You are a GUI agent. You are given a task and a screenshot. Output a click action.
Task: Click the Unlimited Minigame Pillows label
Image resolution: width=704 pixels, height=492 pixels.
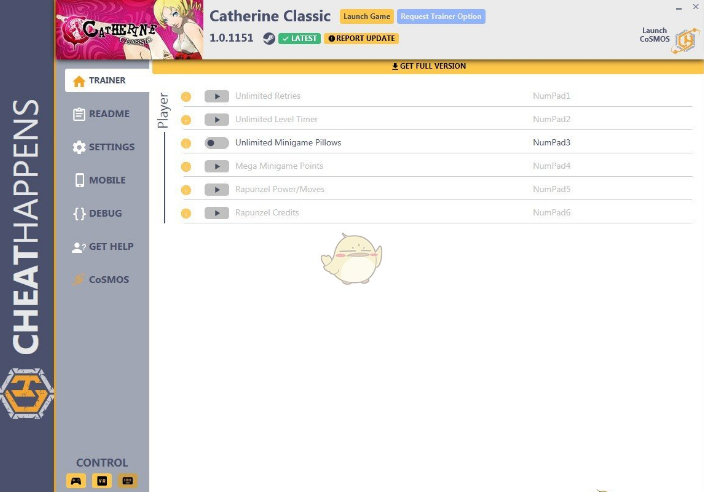coord(288,143)
